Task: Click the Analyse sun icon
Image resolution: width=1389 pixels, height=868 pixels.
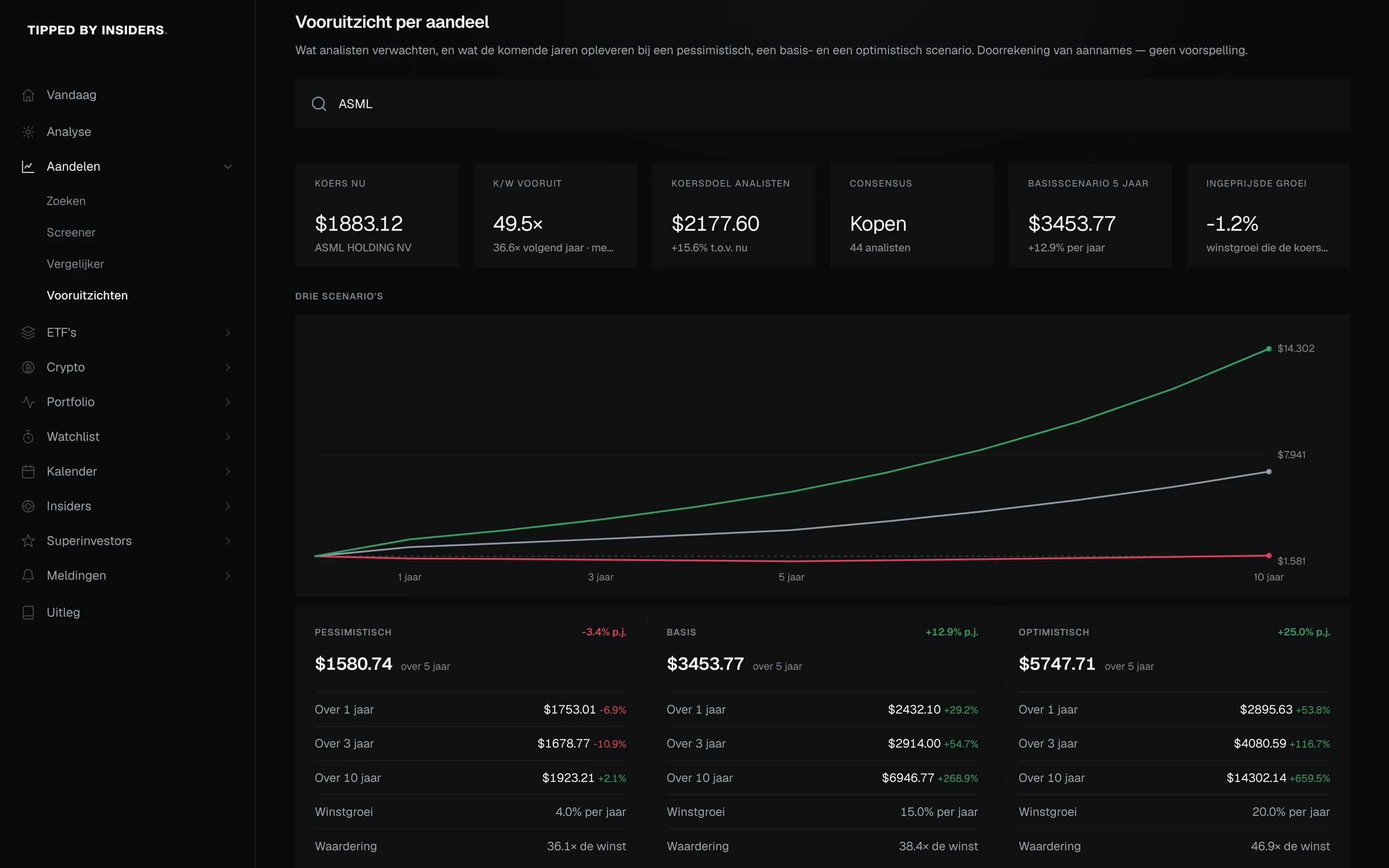Action: pos(28,132)
